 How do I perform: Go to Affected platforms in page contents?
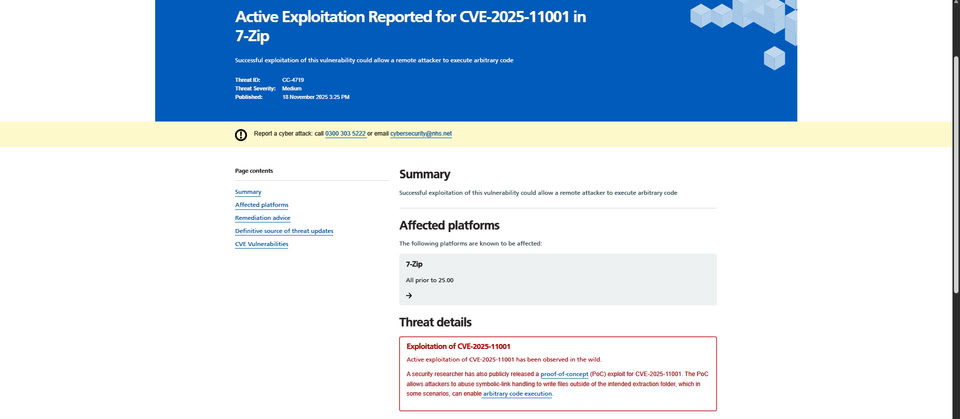261,205
